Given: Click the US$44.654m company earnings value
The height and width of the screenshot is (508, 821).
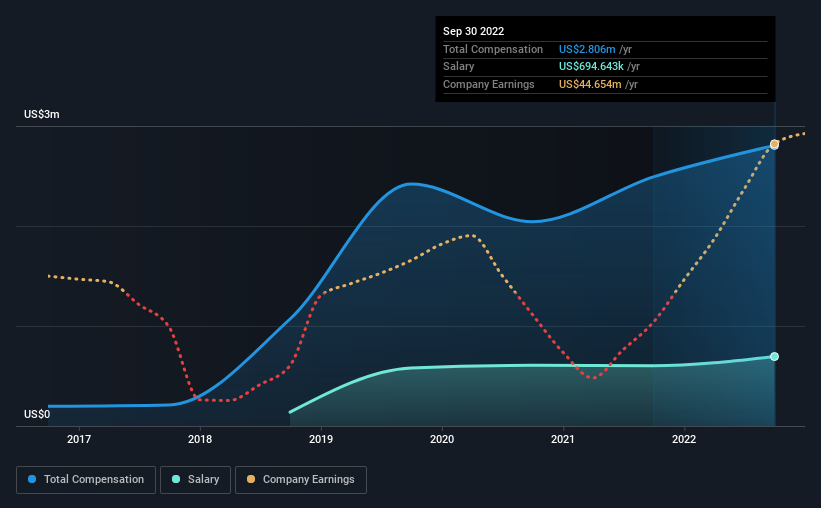Looking at the screenshot, I should click(590, 84).
